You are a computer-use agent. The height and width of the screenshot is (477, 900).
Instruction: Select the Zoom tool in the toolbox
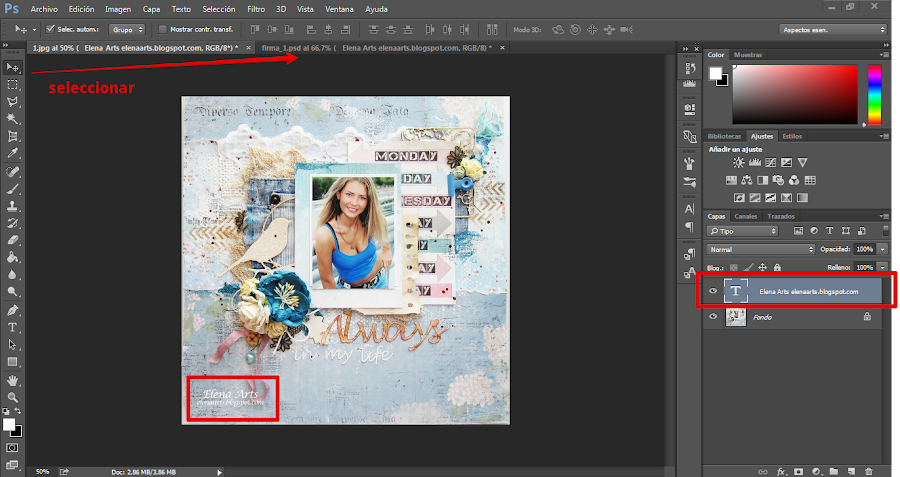[12, 397]
